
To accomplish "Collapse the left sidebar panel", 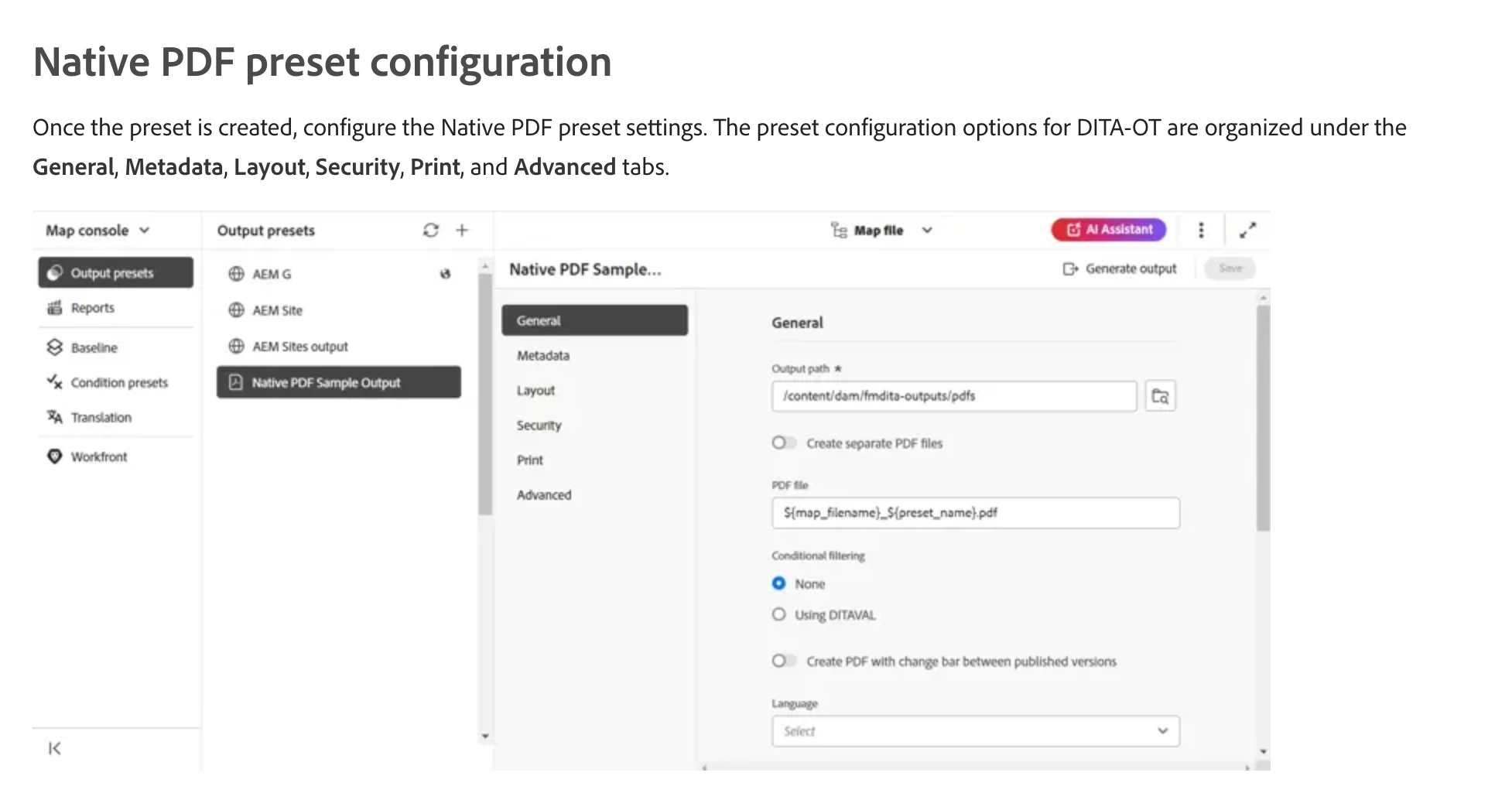I will (54, 748).
